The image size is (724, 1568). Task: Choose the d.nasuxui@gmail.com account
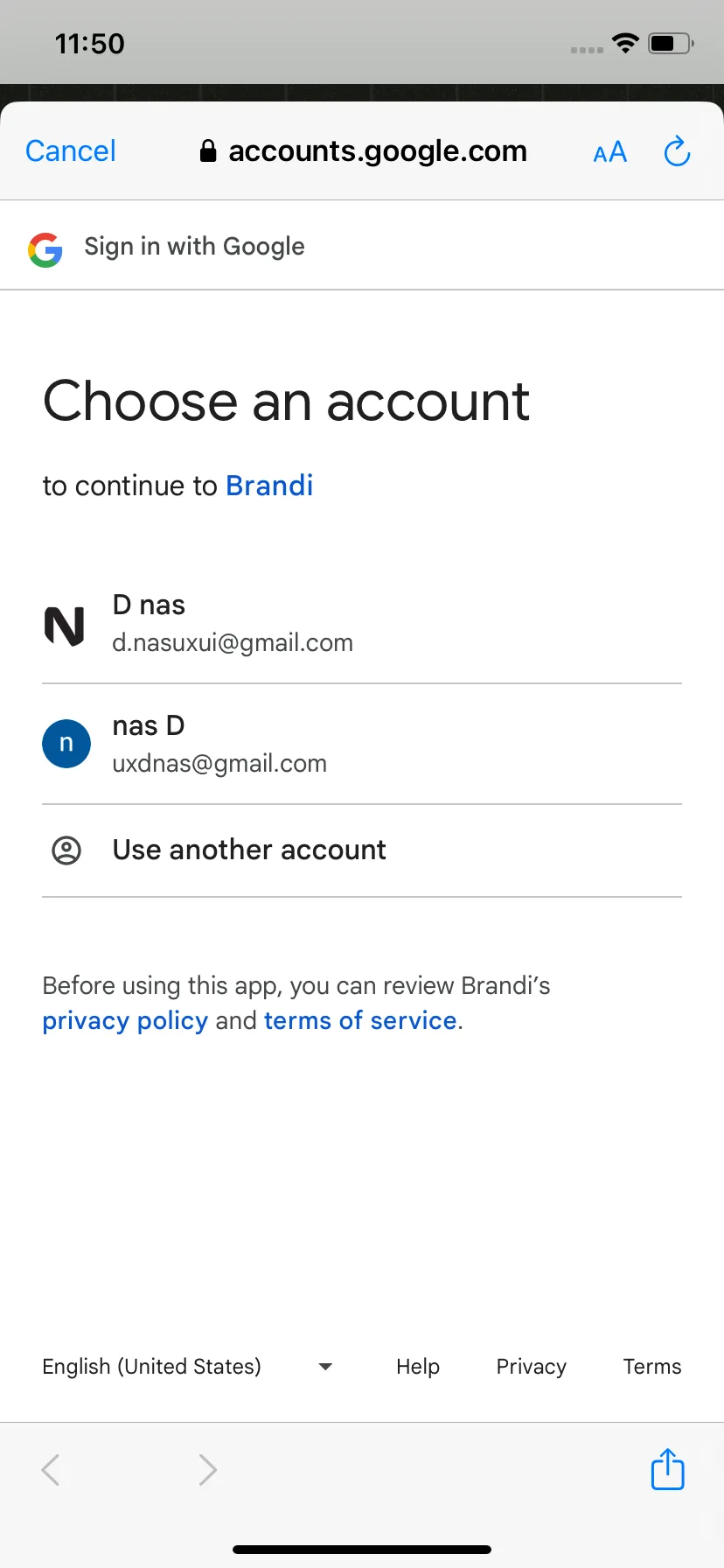tap(233, 642)
